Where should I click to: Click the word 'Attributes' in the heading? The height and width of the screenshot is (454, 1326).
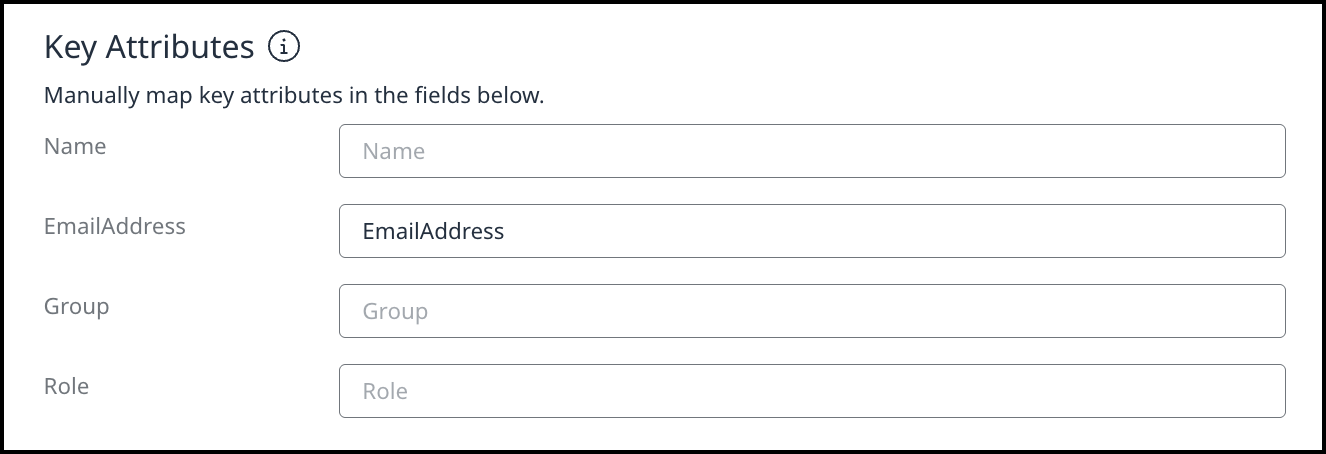coord(180,47)
